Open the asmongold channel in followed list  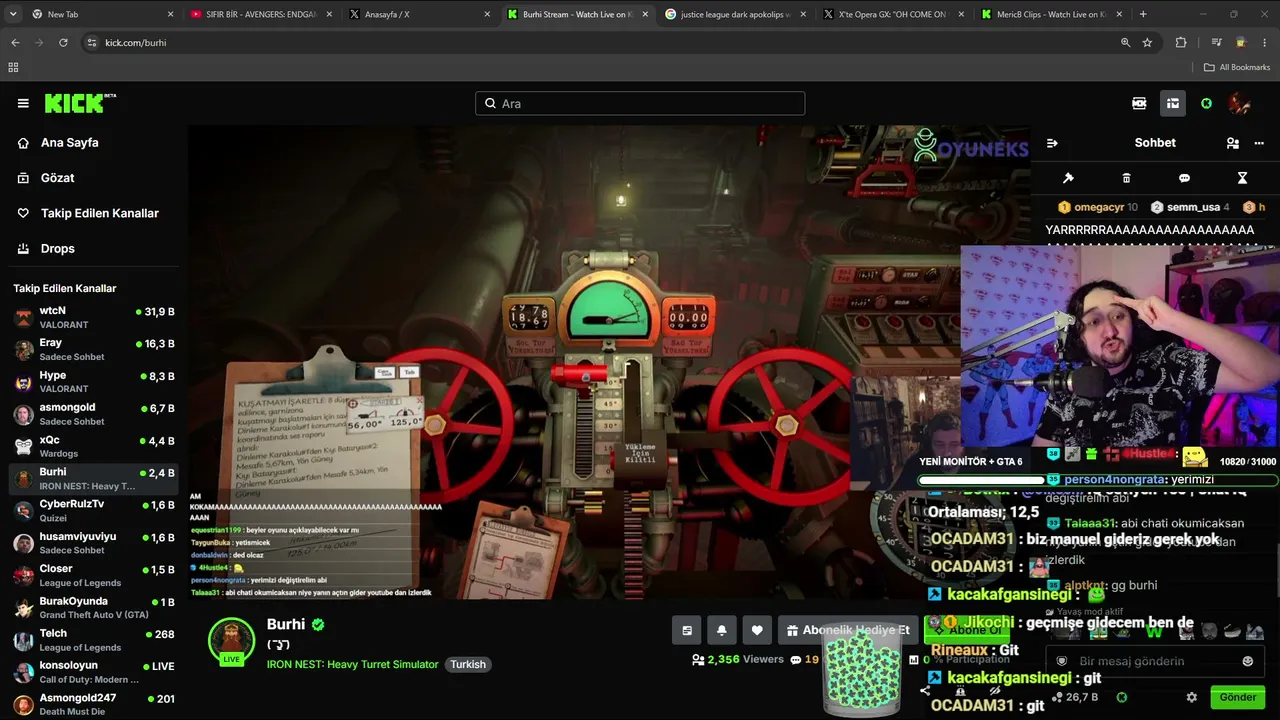coord(94,414)
